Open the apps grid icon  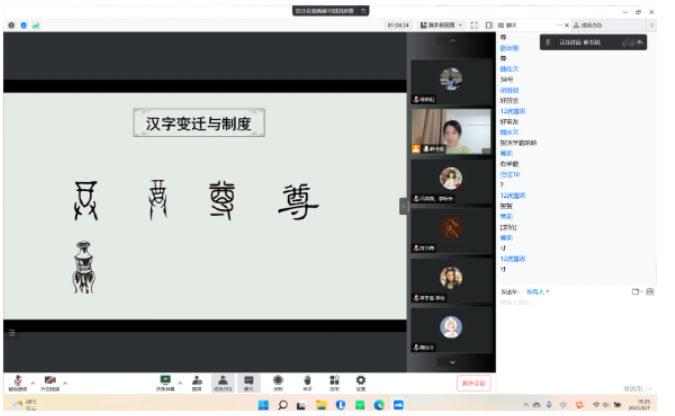point(334,381)
